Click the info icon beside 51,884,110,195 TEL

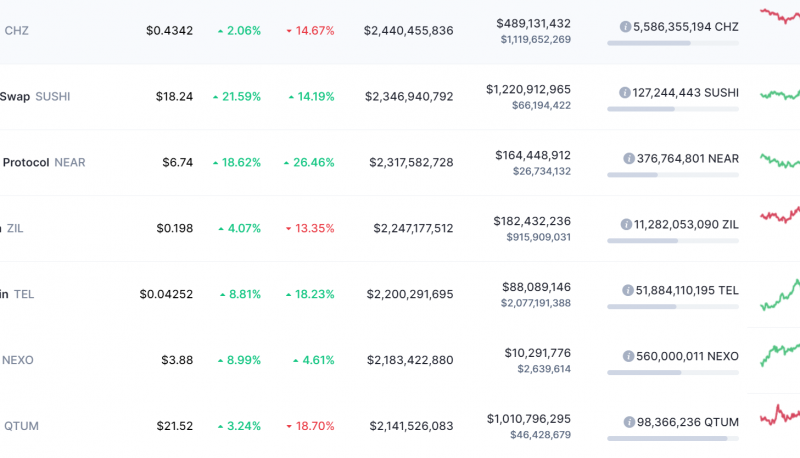tap(628, 290)
